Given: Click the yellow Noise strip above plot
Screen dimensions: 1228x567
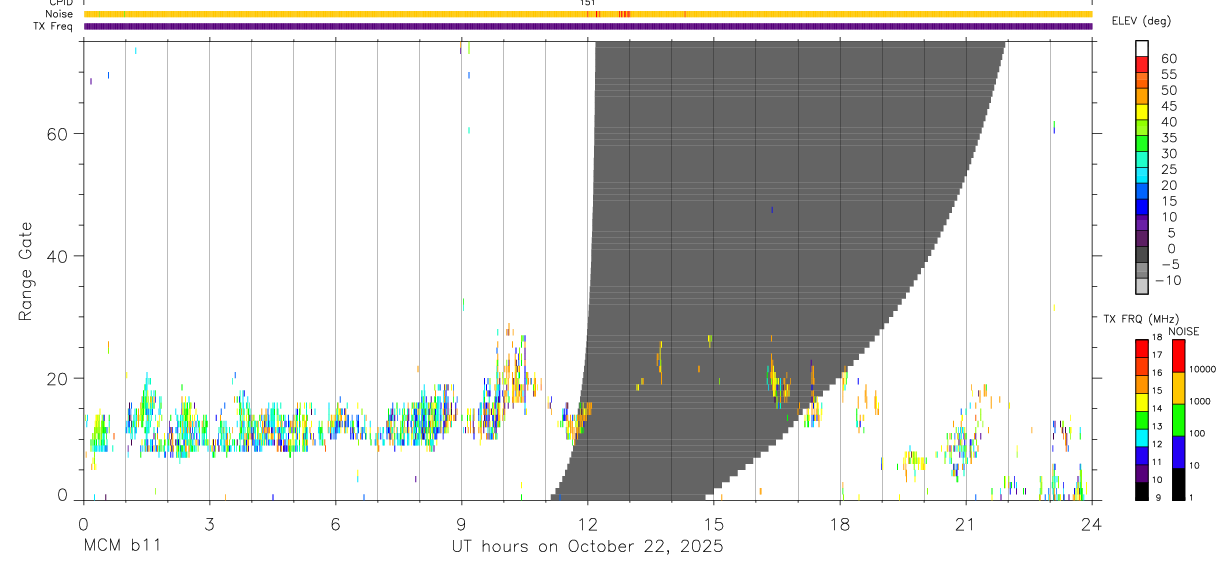Looking at the screenshot, I should point(587,14).
